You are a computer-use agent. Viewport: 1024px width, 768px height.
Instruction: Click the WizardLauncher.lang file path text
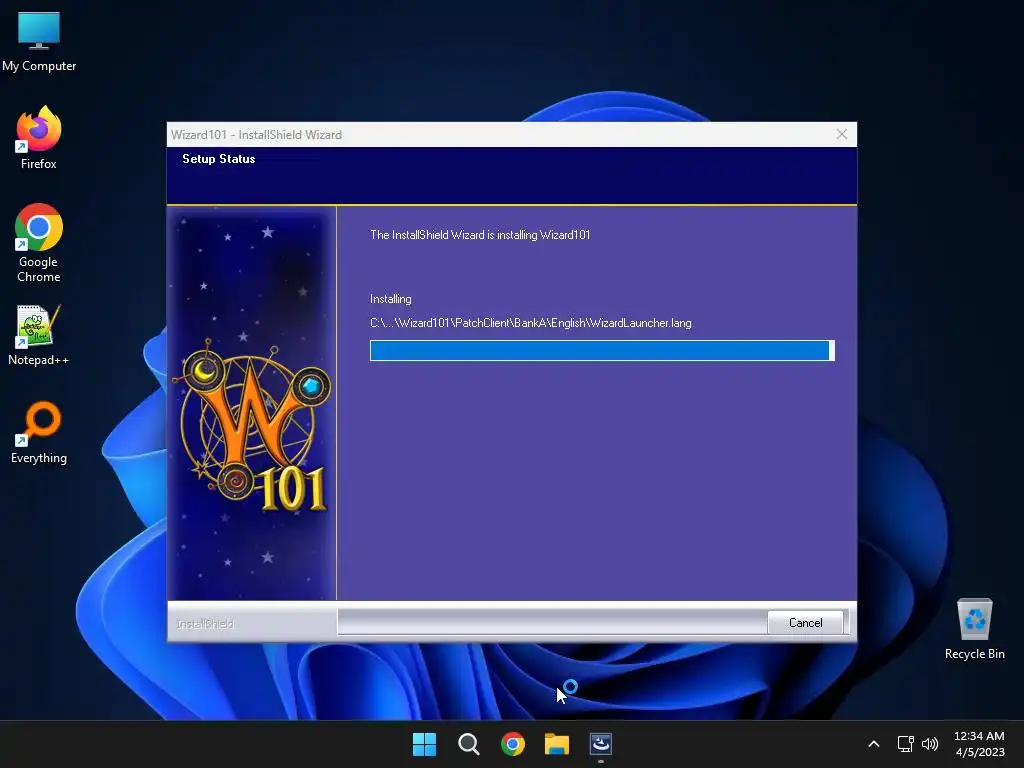530,323
